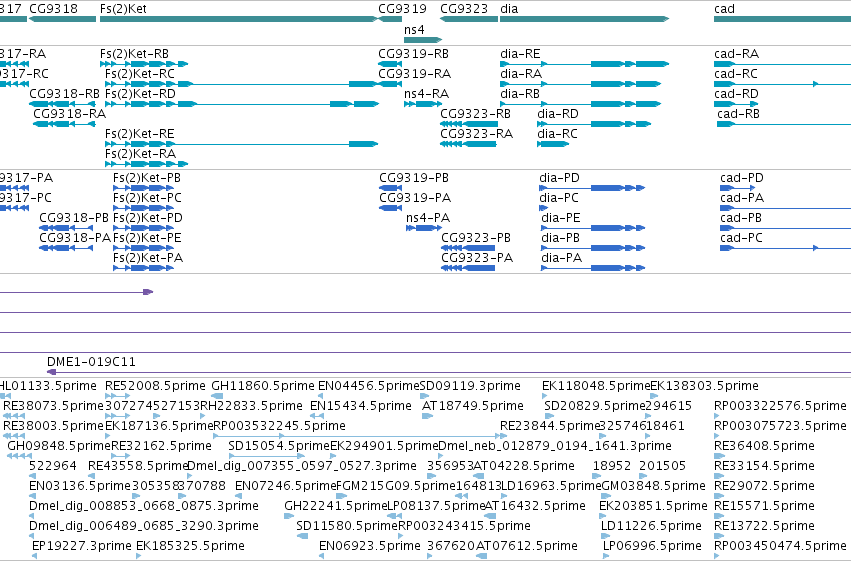Select the CG9319 gene label
This screenshot has height=561, width=851.
[x=402, y=9]
